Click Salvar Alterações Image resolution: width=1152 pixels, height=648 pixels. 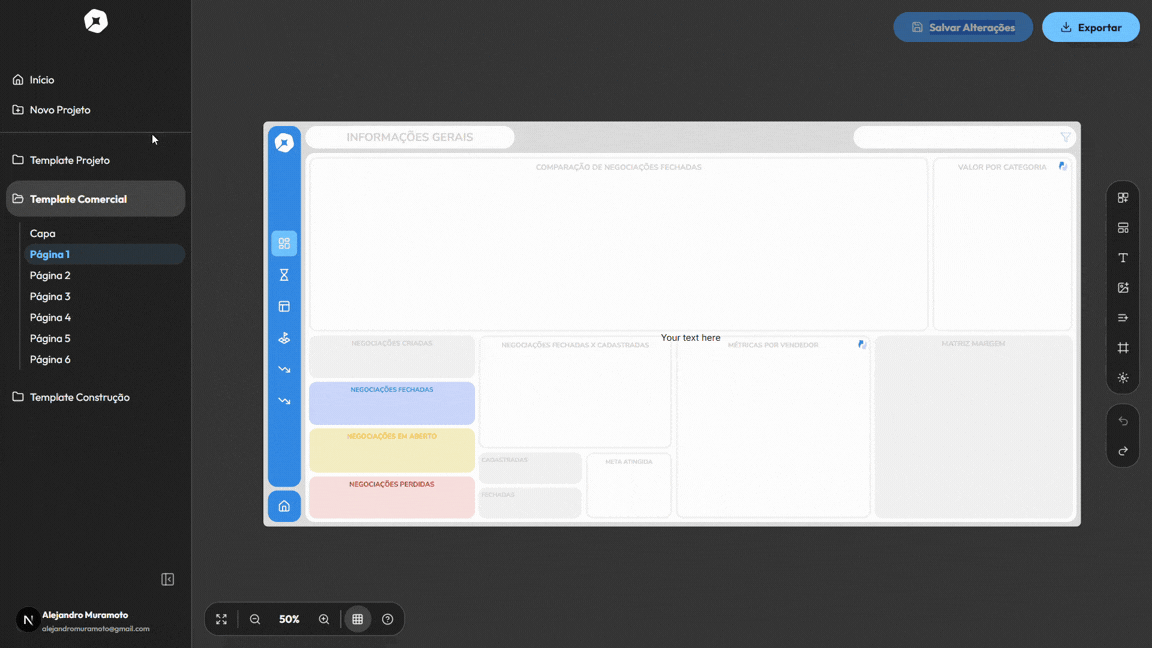962,27
